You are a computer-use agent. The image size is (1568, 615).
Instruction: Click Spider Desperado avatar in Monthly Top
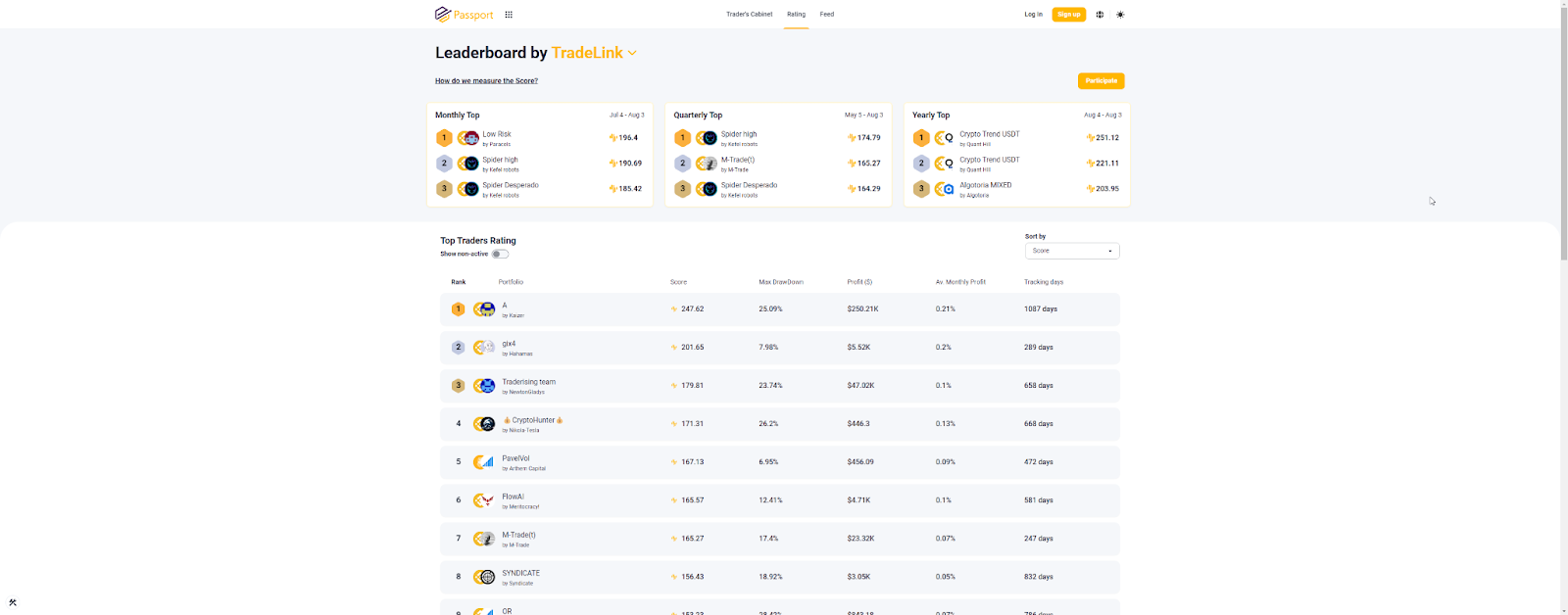click(472, 189)
